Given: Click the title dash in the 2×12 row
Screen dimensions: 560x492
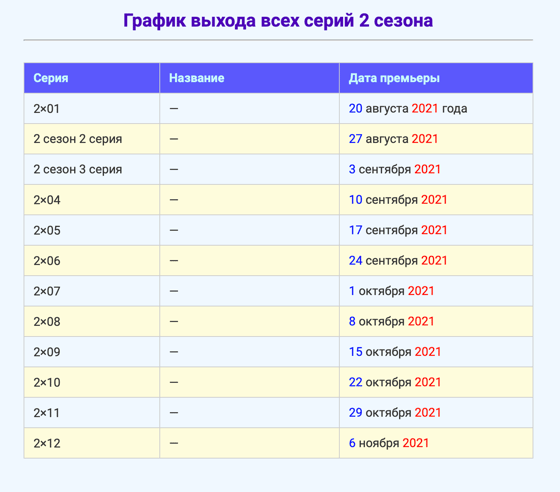Looking at the screenshot, I should tap(174, 443).
